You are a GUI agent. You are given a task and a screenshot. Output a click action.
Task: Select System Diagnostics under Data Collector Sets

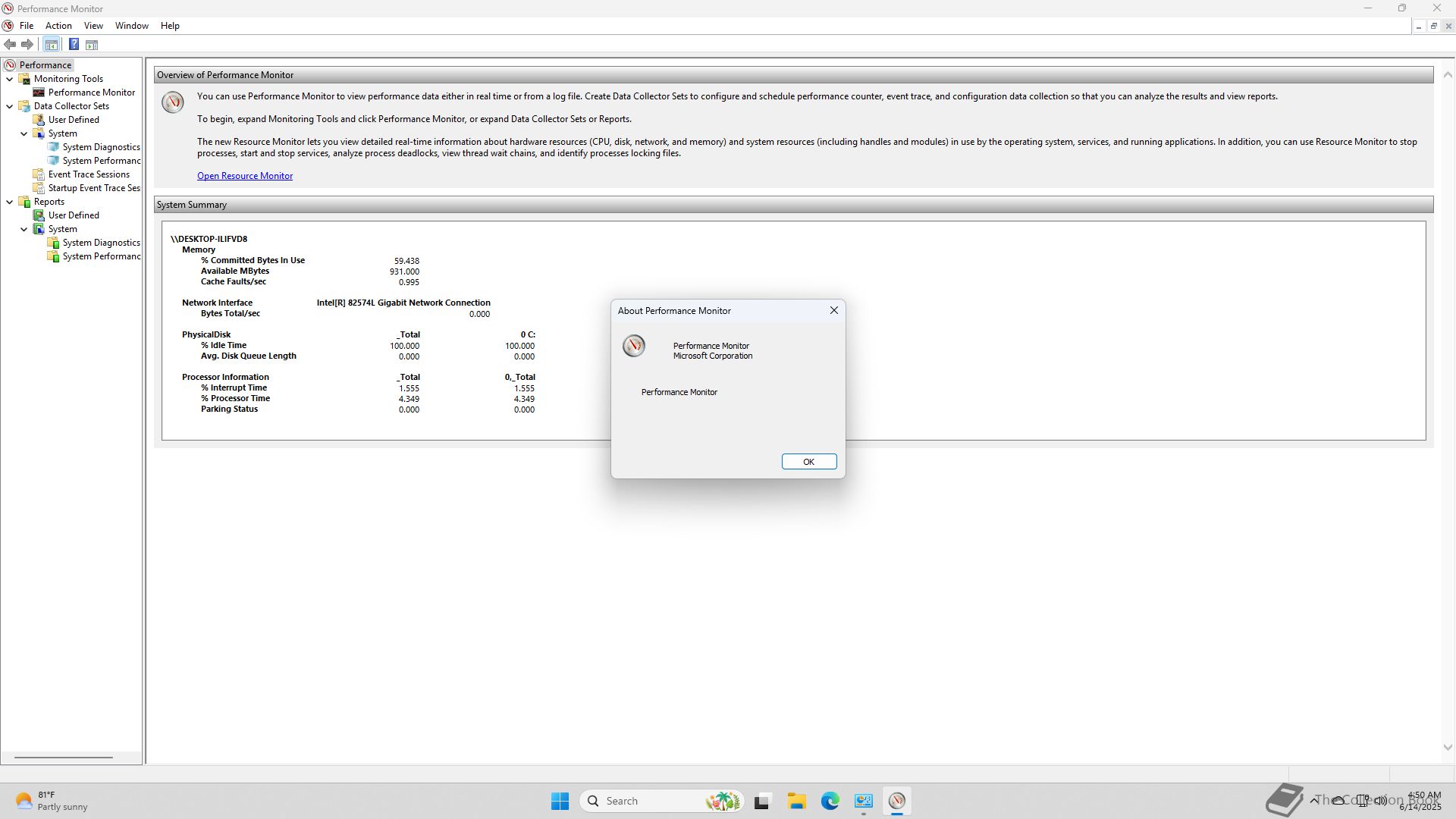click(x=101, y=147)
